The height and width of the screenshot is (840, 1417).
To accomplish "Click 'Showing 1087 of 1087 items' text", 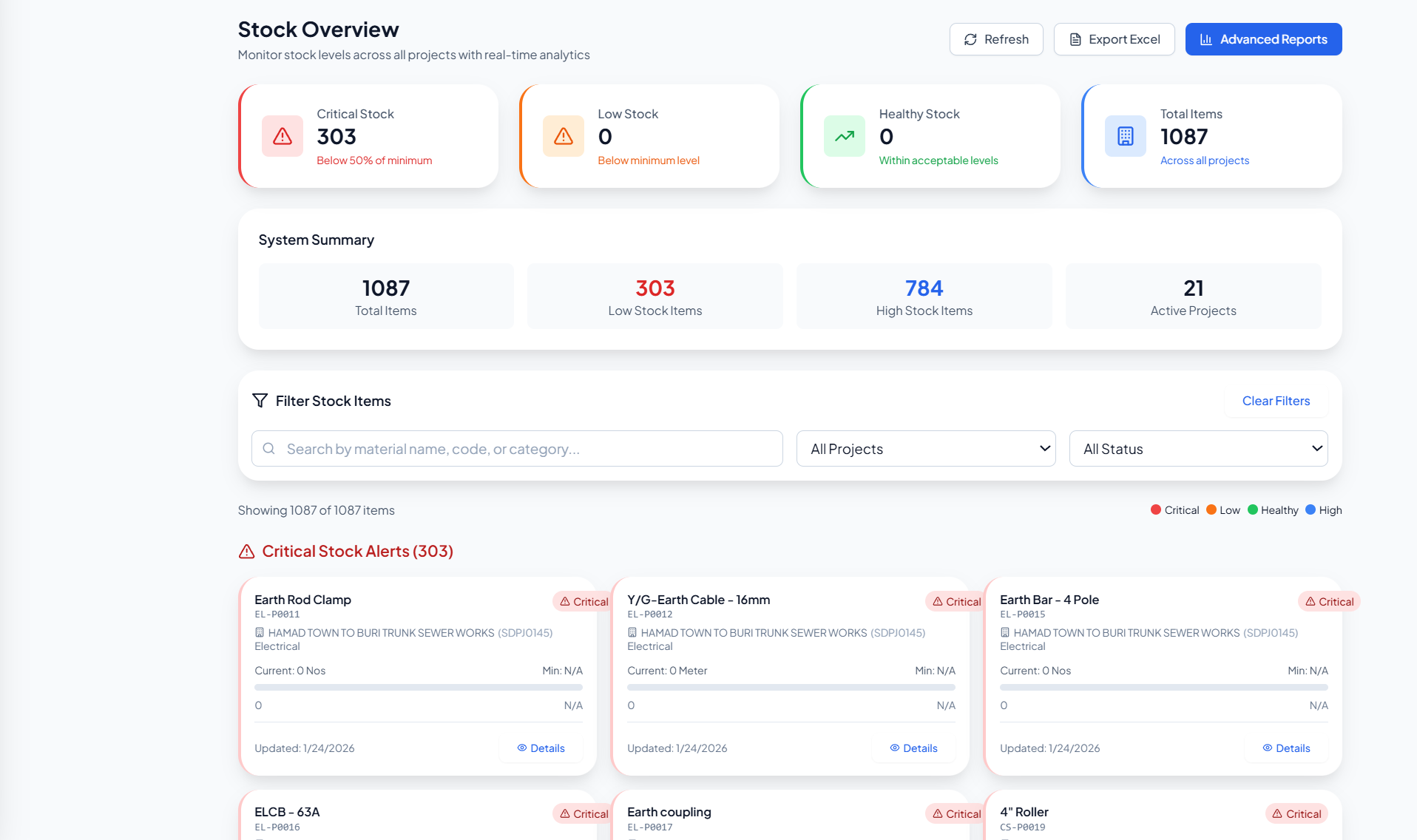I will [x=316, y=510].
